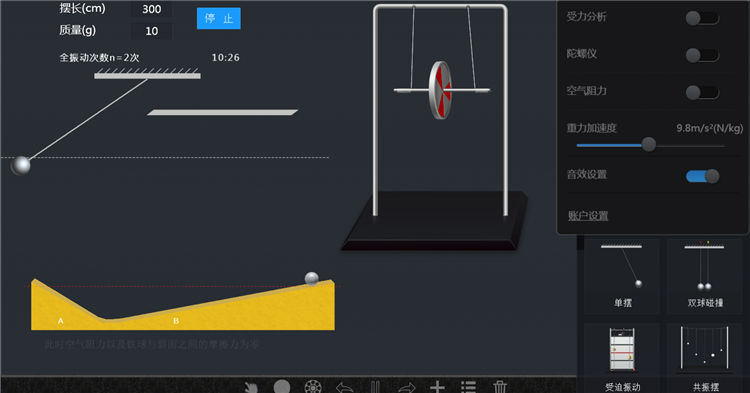750x393 pixels.
Task: Click the plus add icon
Action: coord(437,387)
